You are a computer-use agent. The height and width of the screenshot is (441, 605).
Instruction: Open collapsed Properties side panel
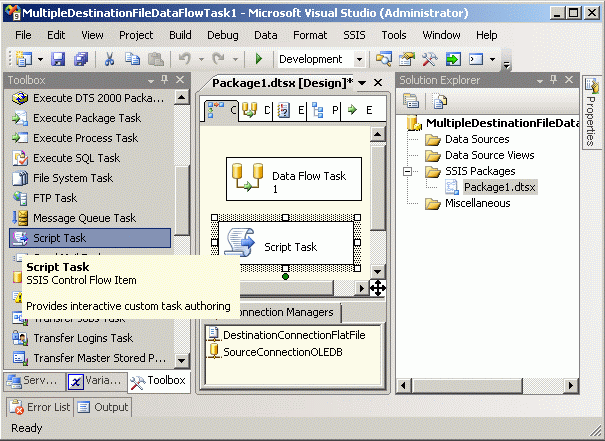[591, 112]
